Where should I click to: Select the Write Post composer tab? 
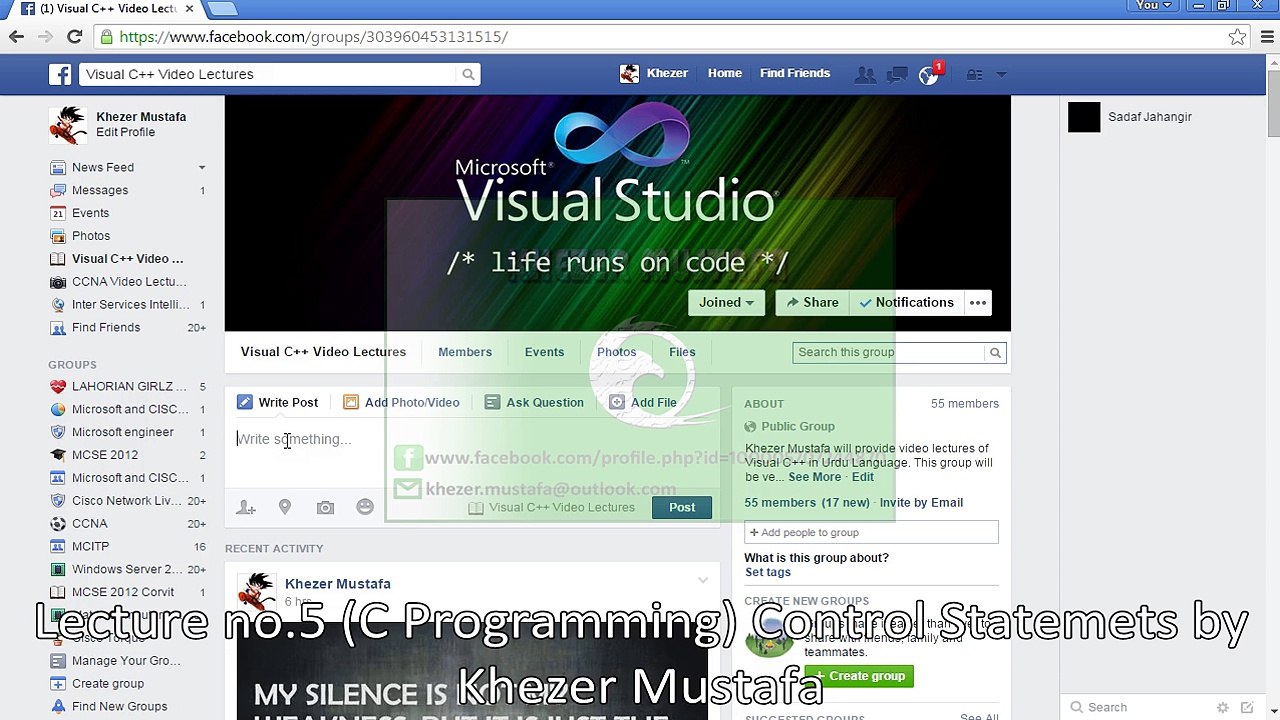[278, 403]
